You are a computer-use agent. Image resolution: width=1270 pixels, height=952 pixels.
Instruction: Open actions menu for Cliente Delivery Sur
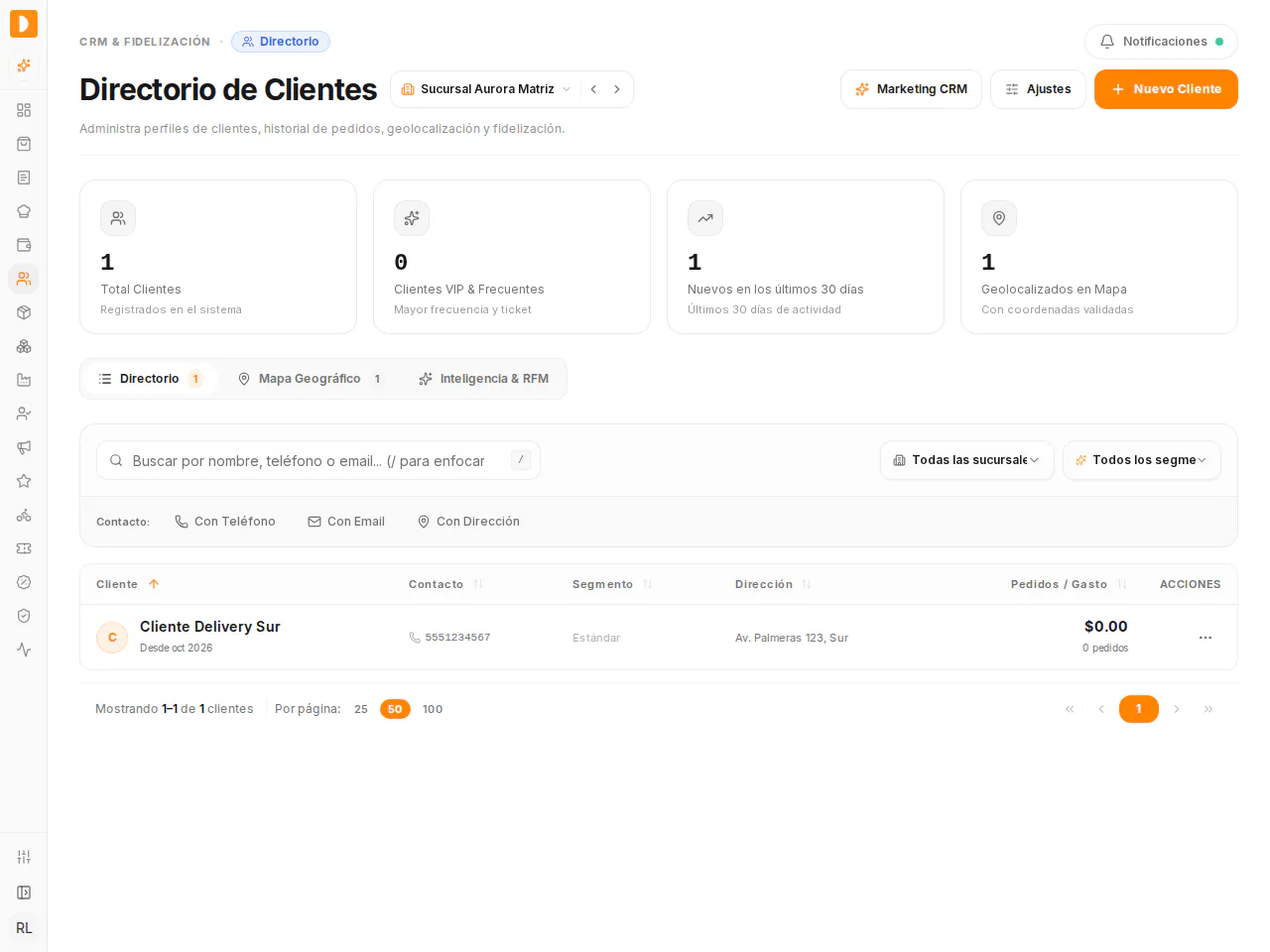1206,638
